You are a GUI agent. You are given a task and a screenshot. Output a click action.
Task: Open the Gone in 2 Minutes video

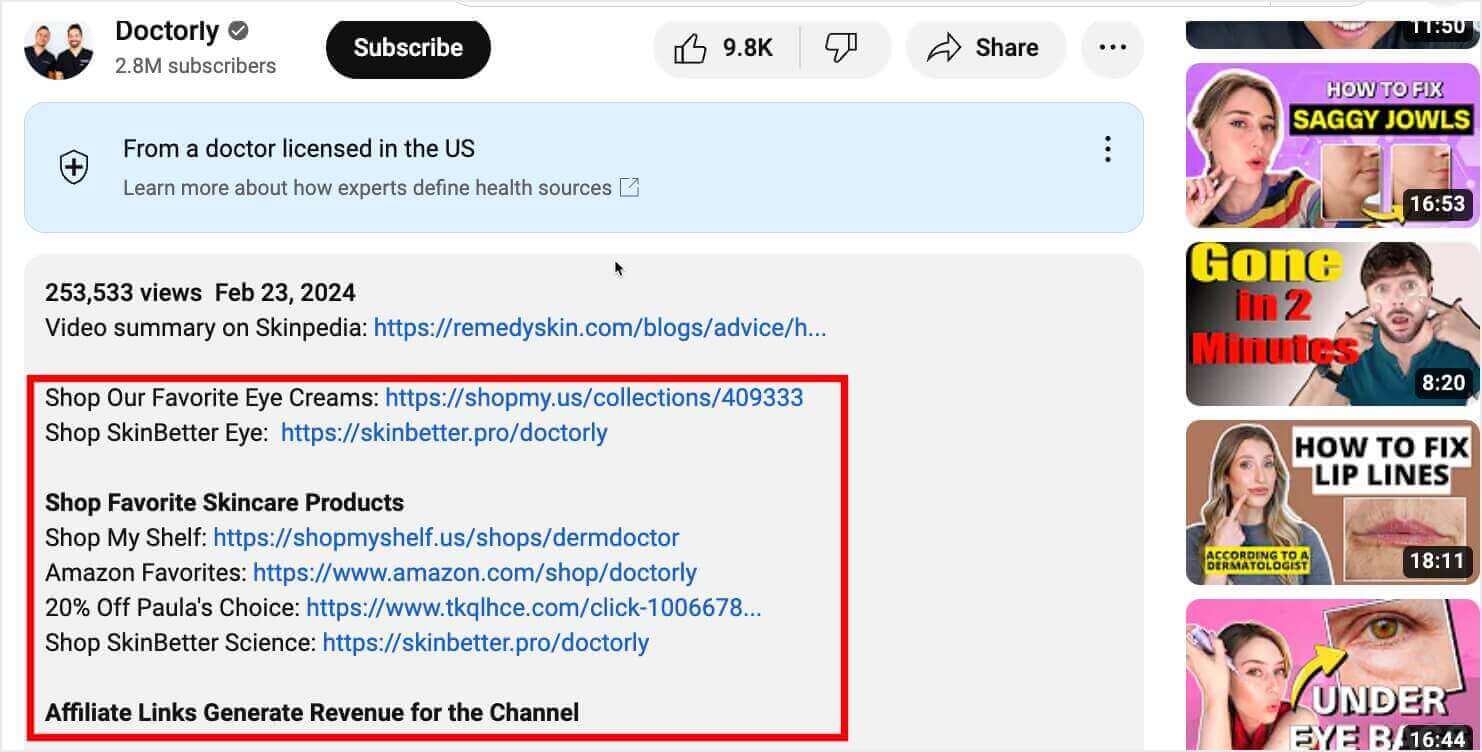point(1332,324)
